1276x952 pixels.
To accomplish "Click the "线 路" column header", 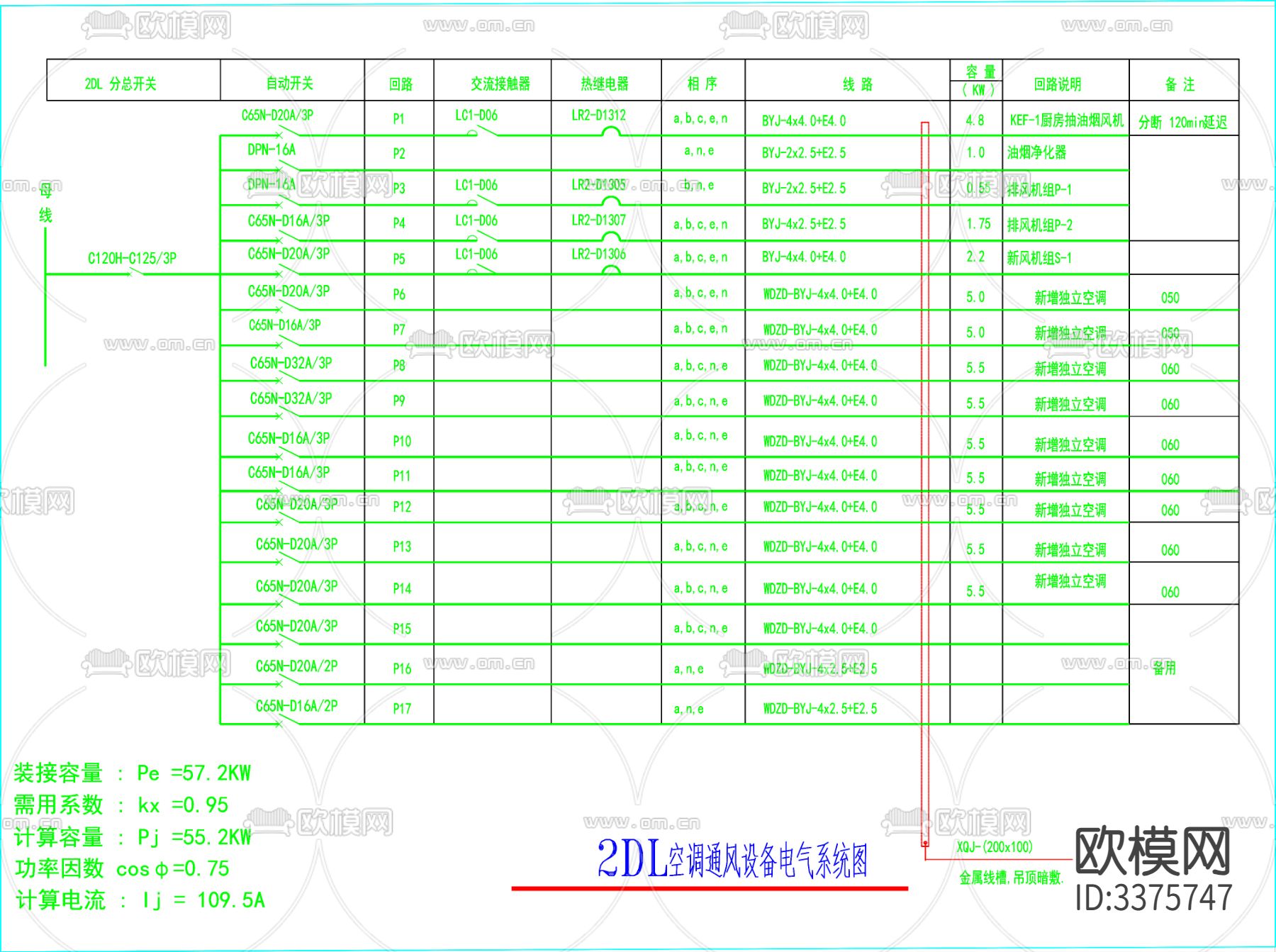I will point(858,84).
